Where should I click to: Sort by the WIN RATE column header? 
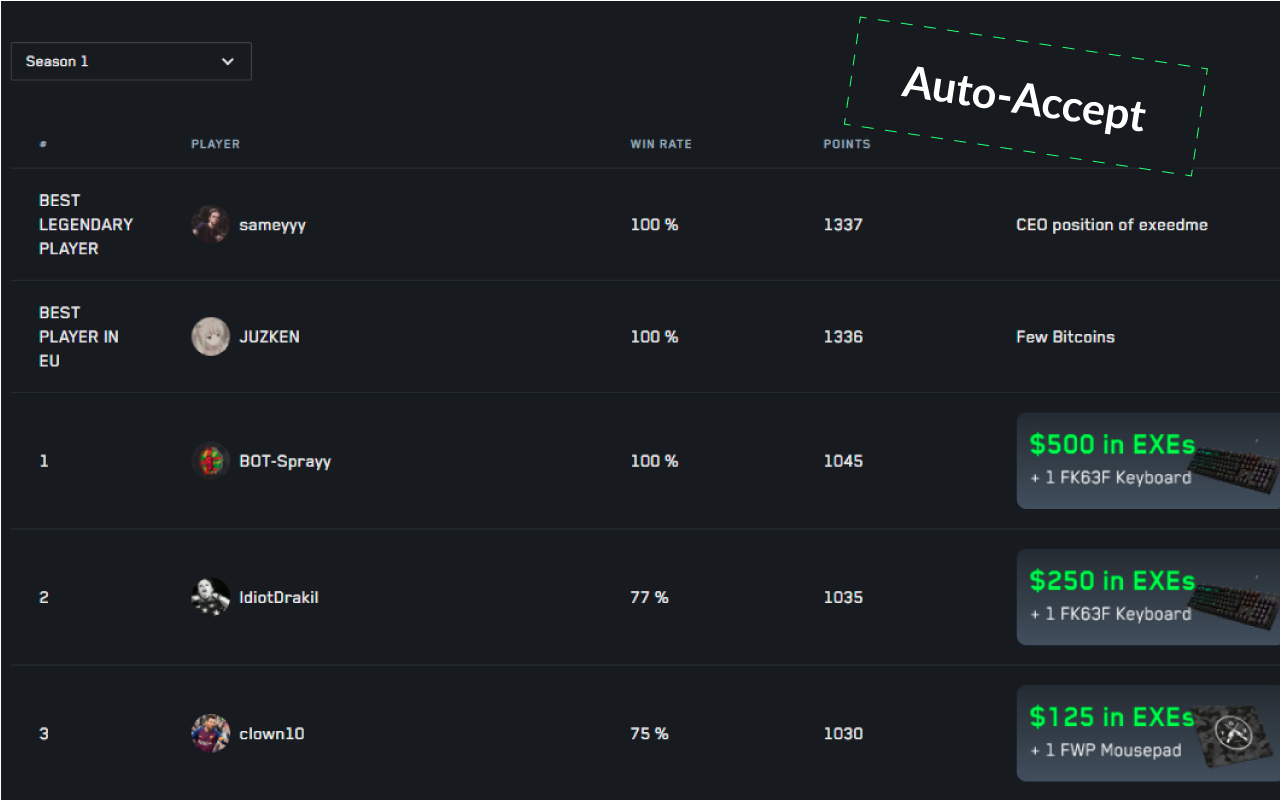tap(660, 144)
